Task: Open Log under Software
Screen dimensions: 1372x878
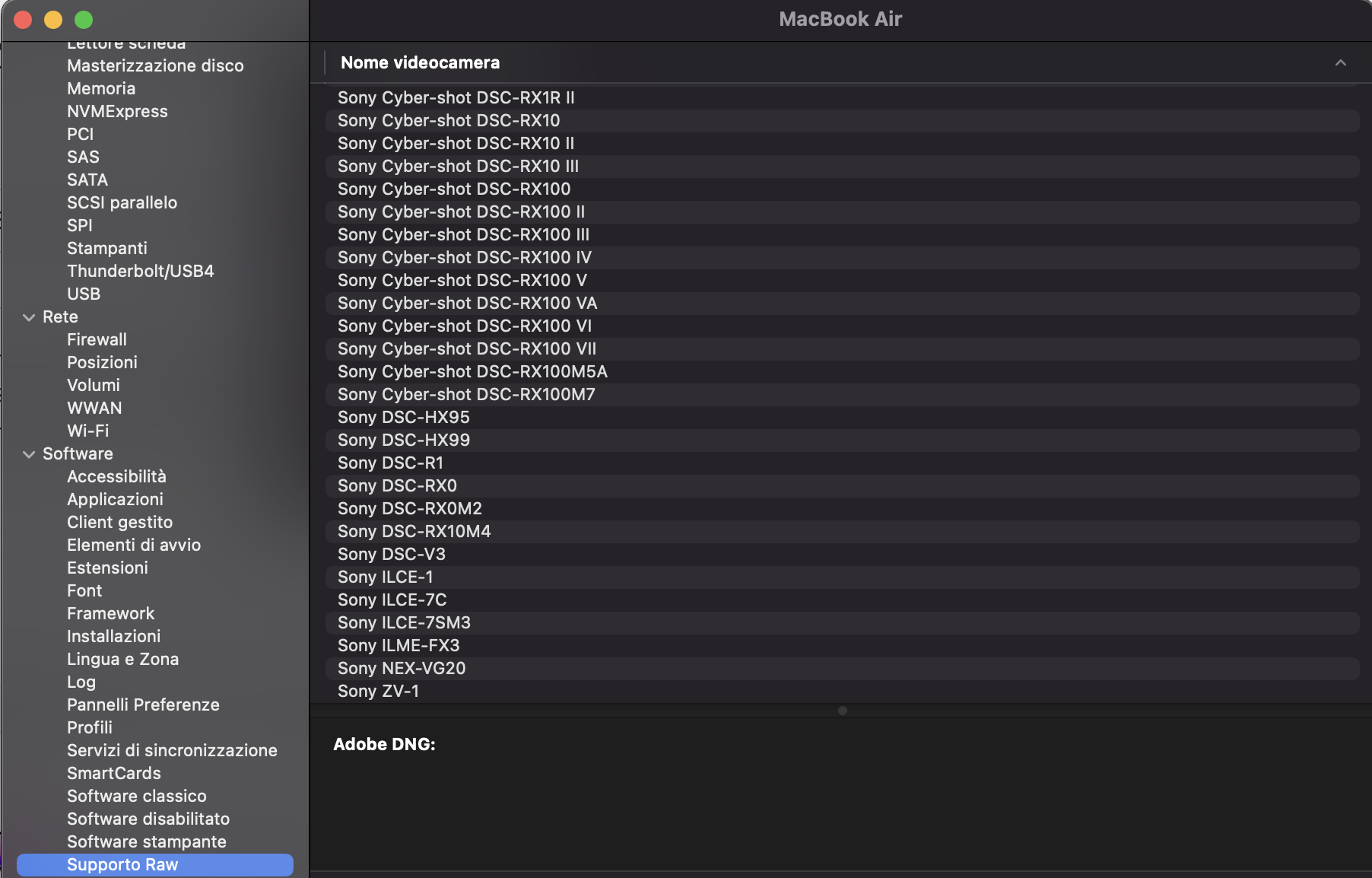Action: coord(81,682)
